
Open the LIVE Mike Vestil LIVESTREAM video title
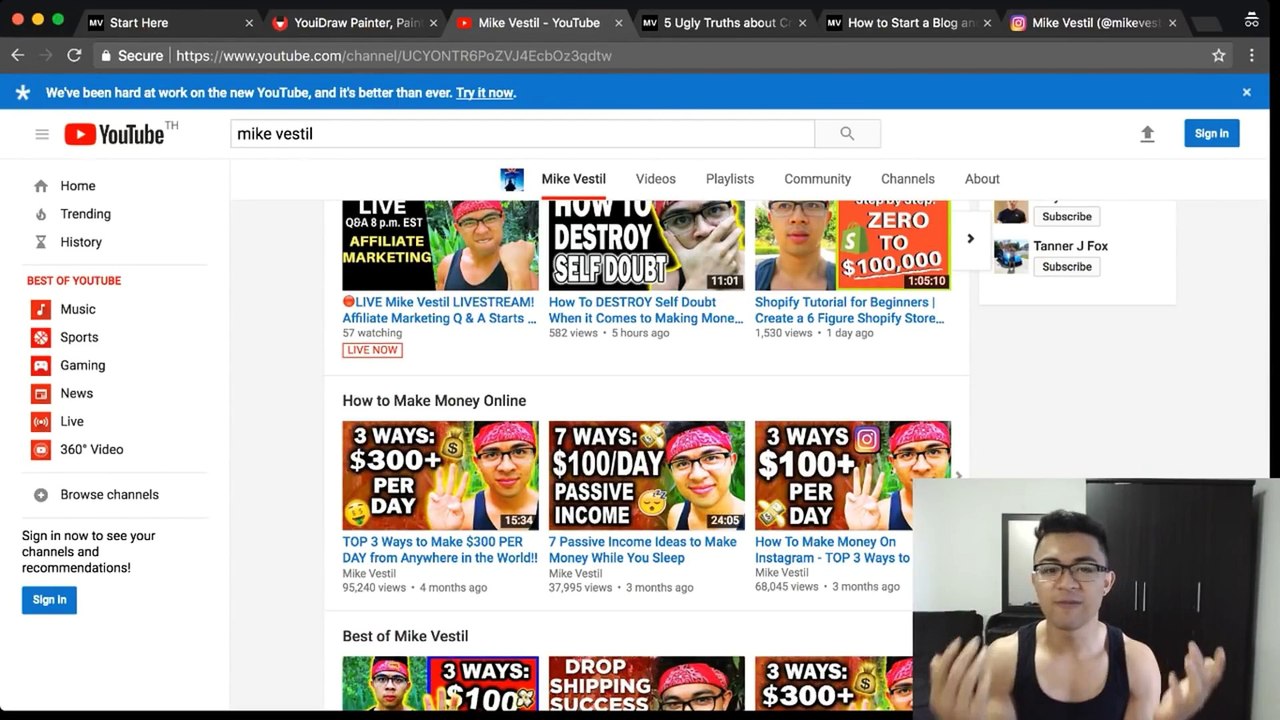coord(439,310)
